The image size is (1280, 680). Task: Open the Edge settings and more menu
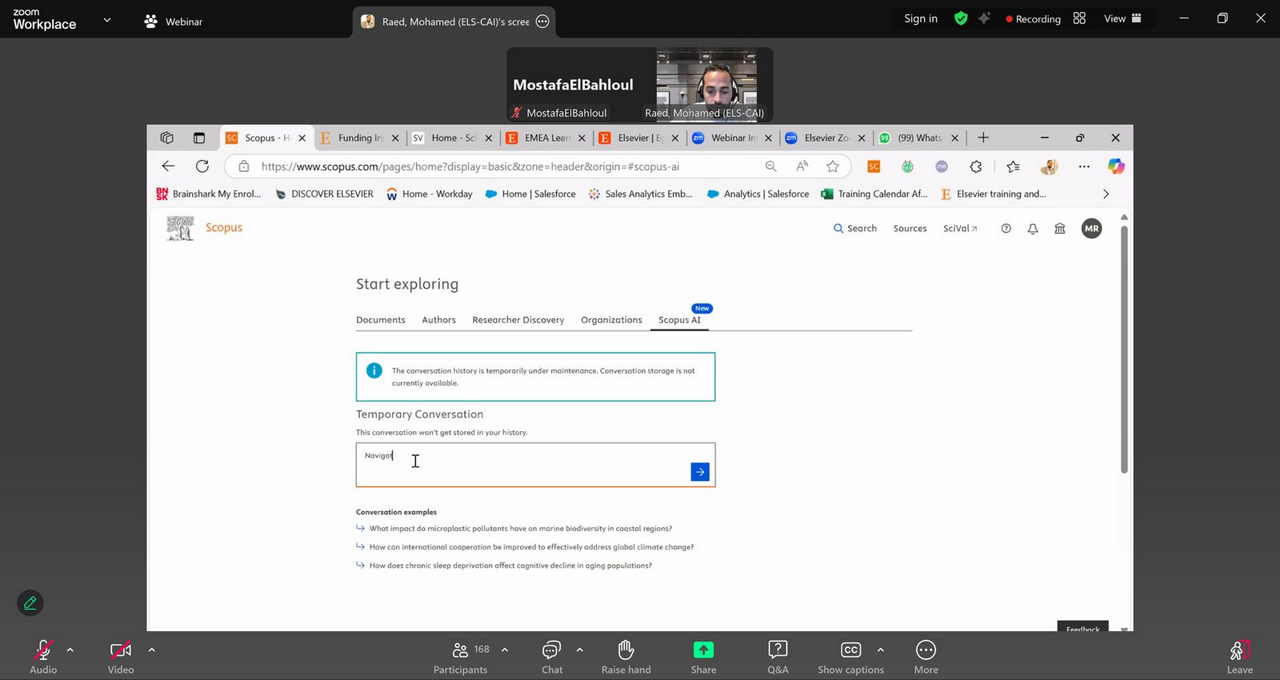tap(1084, 167)
